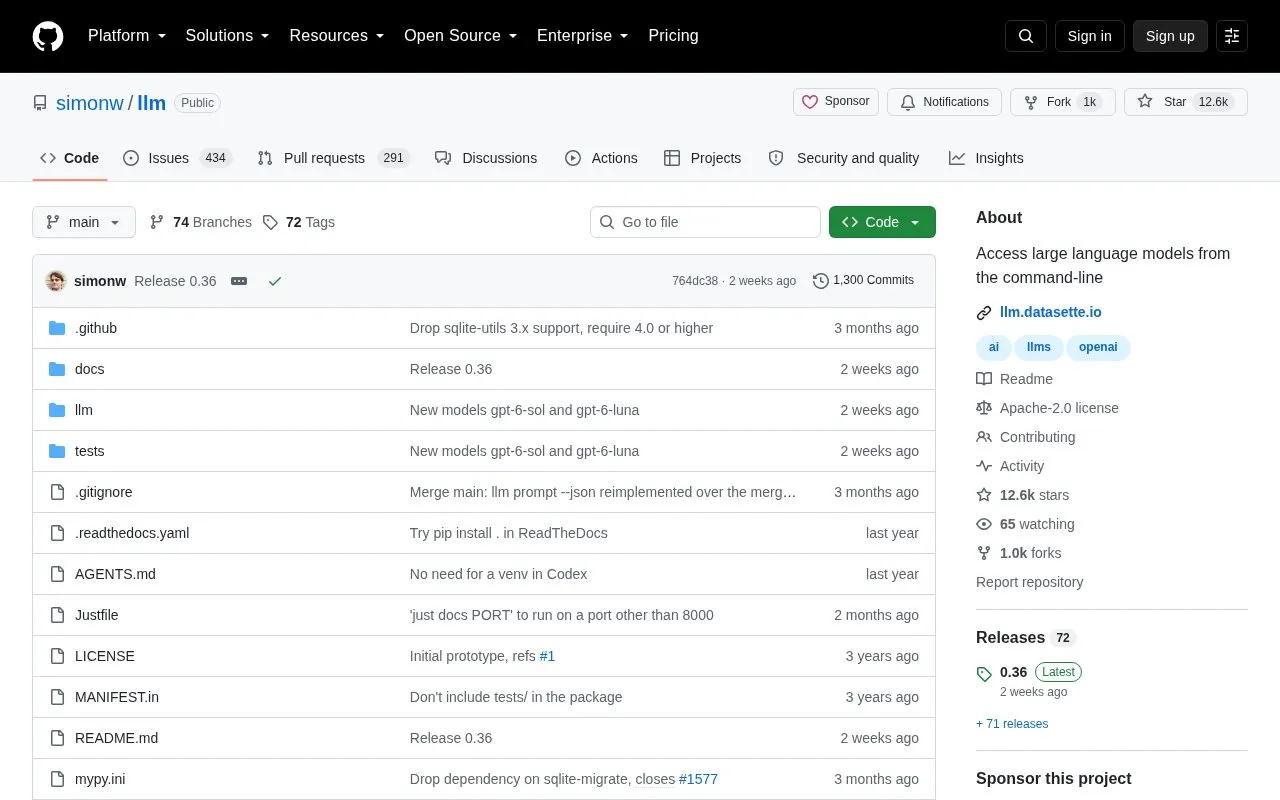The image size is (1280, 800).
Task: Open the Justfile entry
Action: (x=96, y=615)
